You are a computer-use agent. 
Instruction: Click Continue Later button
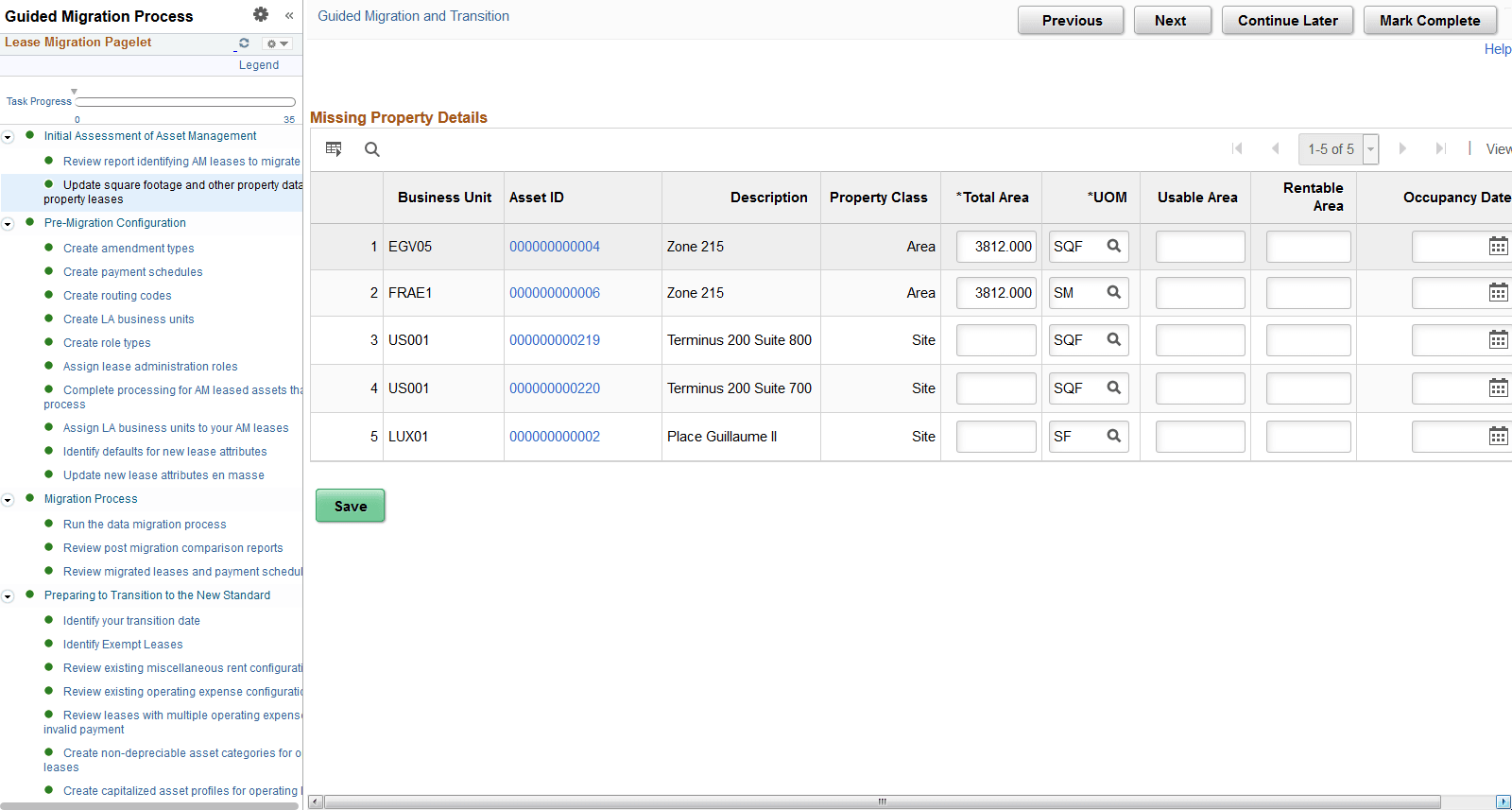pyautogui.click(x=1287, y=20)
